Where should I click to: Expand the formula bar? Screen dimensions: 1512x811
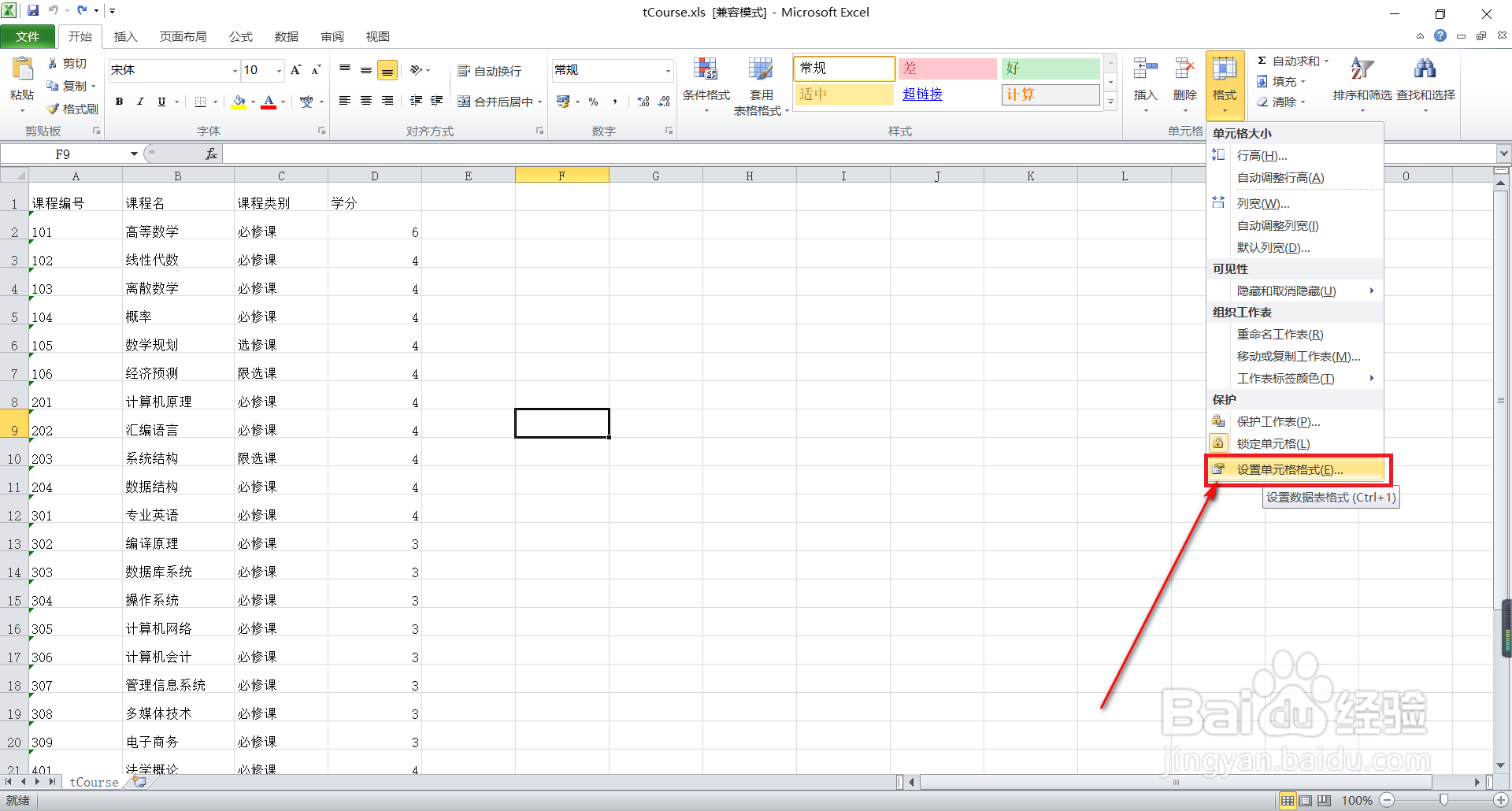tap(1503, 154)
